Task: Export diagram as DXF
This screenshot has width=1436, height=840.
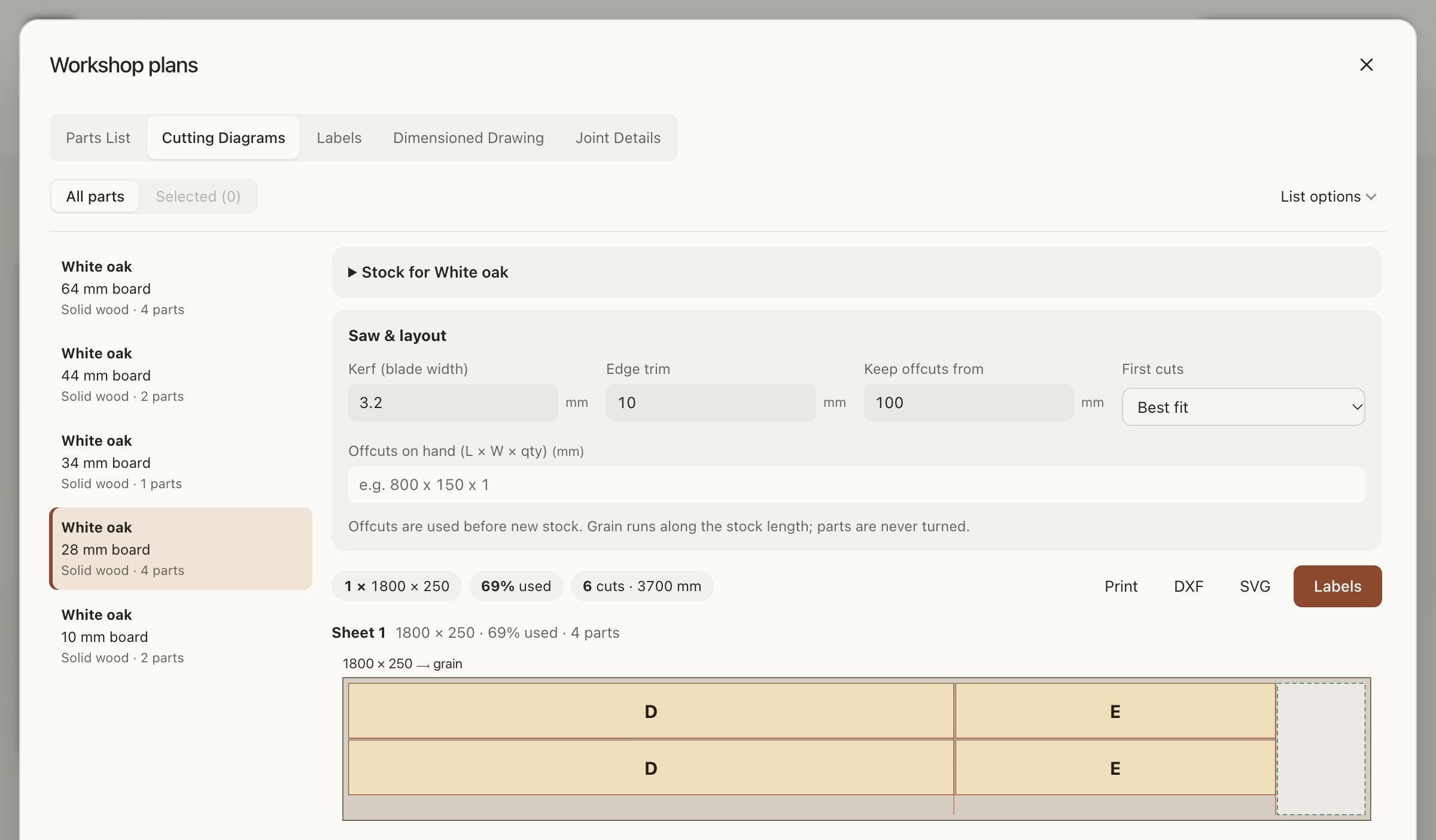Action: 1188,586
